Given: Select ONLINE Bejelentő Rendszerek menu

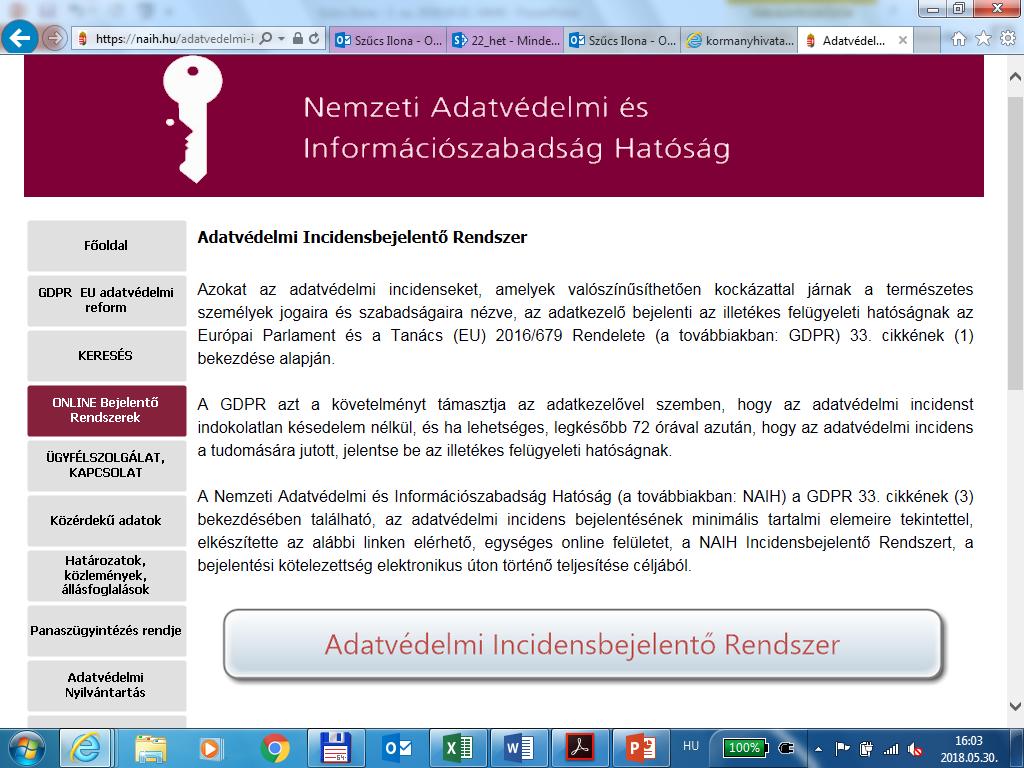Looking at the screenshot, I should click(106, 410).
